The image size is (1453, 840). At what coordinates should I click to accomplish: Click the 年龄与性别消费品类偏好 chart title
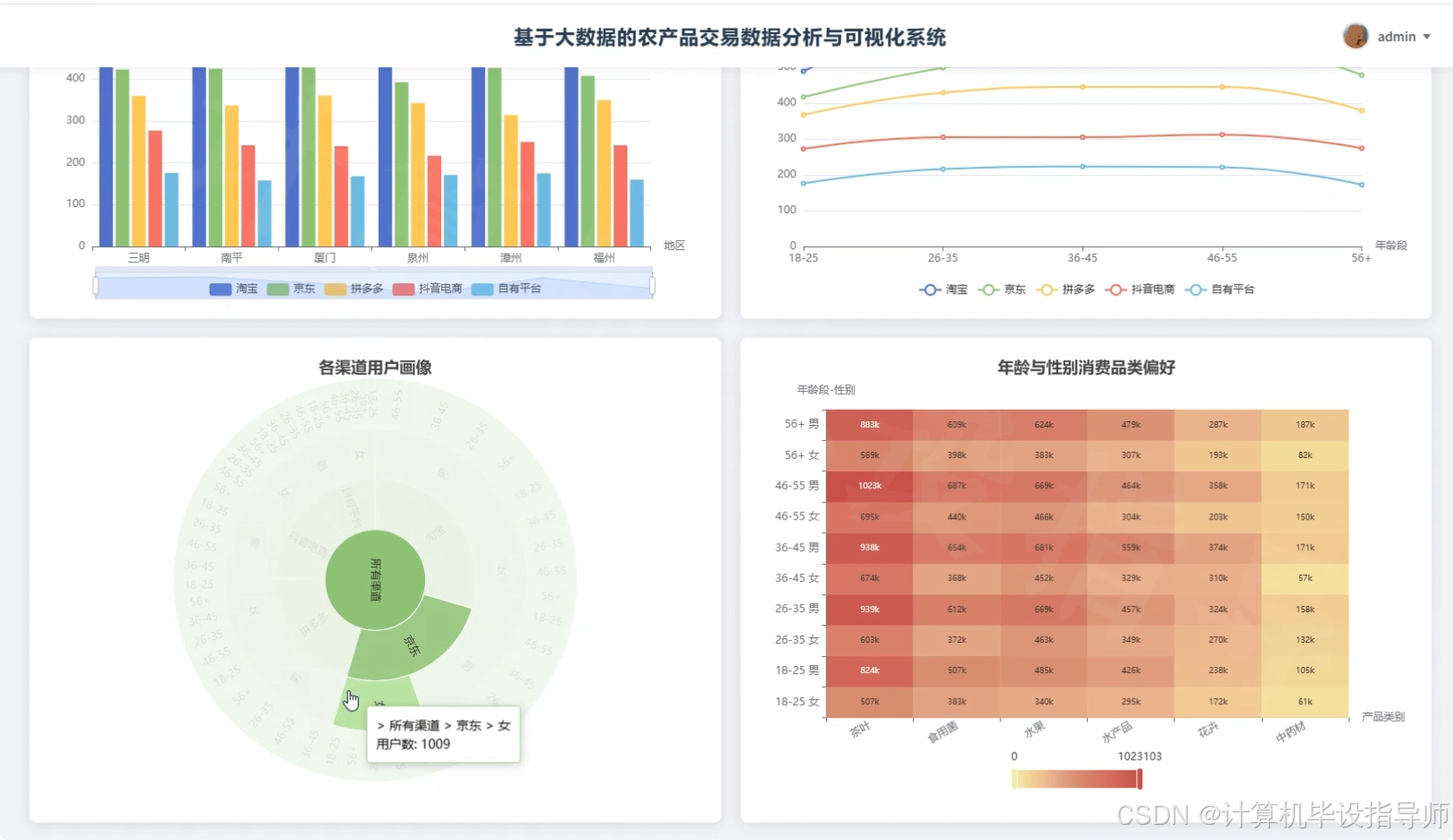pyautogui.click(x=1086, y=367)
